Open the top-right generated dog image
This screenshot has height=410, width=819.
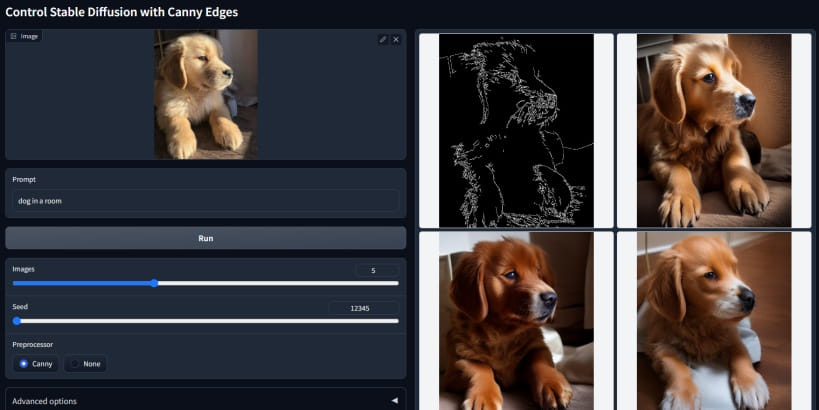pyautogui.click(x=713, y=130)
